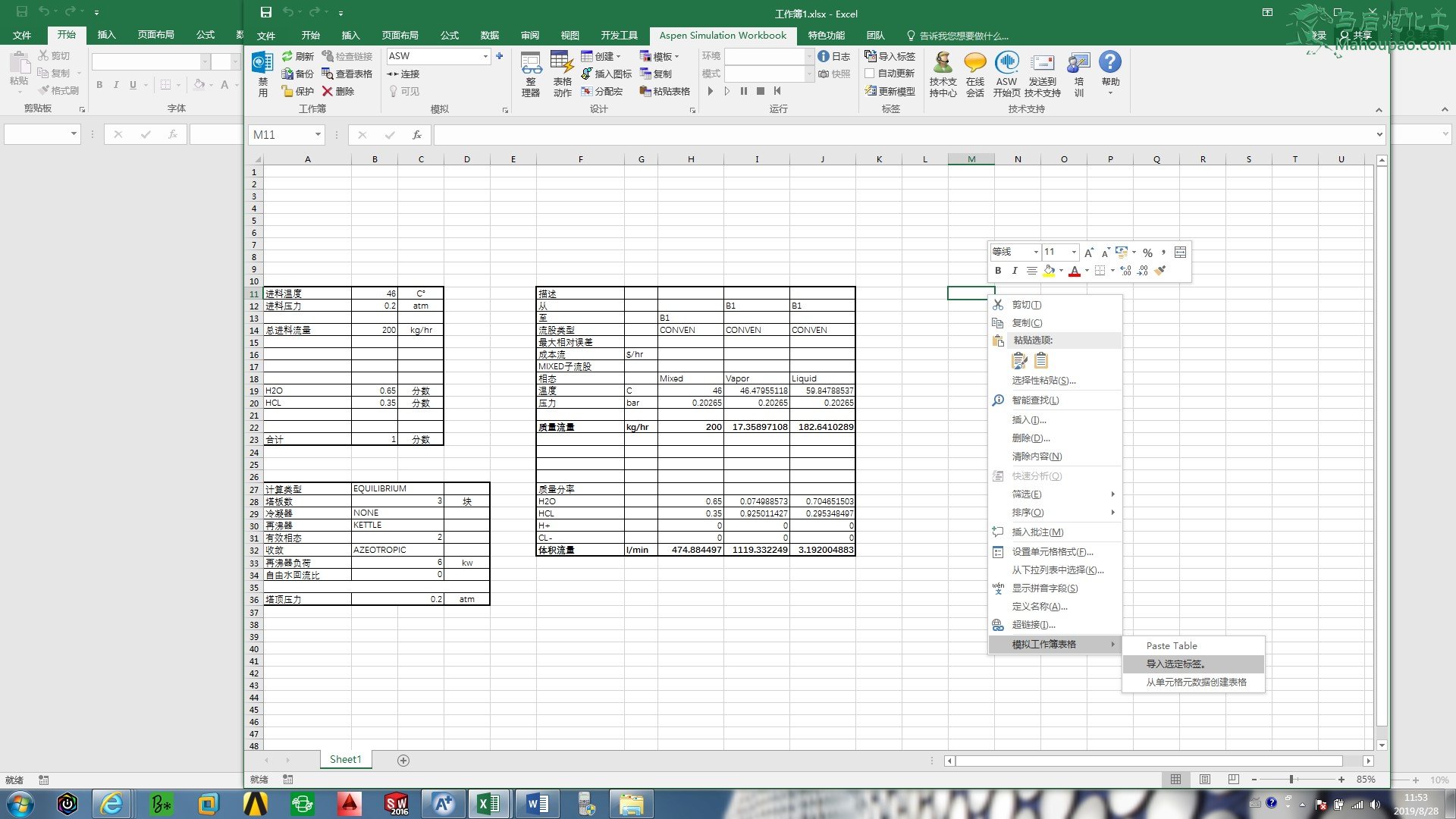Click 设置单元格格式 context menu item

tap(1053, 552)
